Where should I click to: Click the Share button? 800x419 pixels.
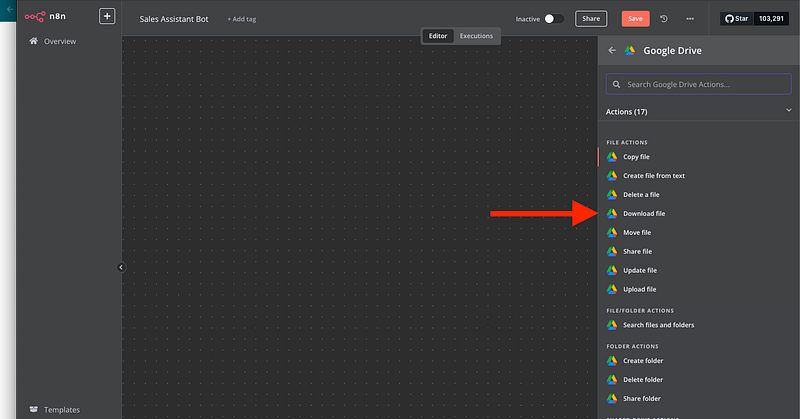591,18
